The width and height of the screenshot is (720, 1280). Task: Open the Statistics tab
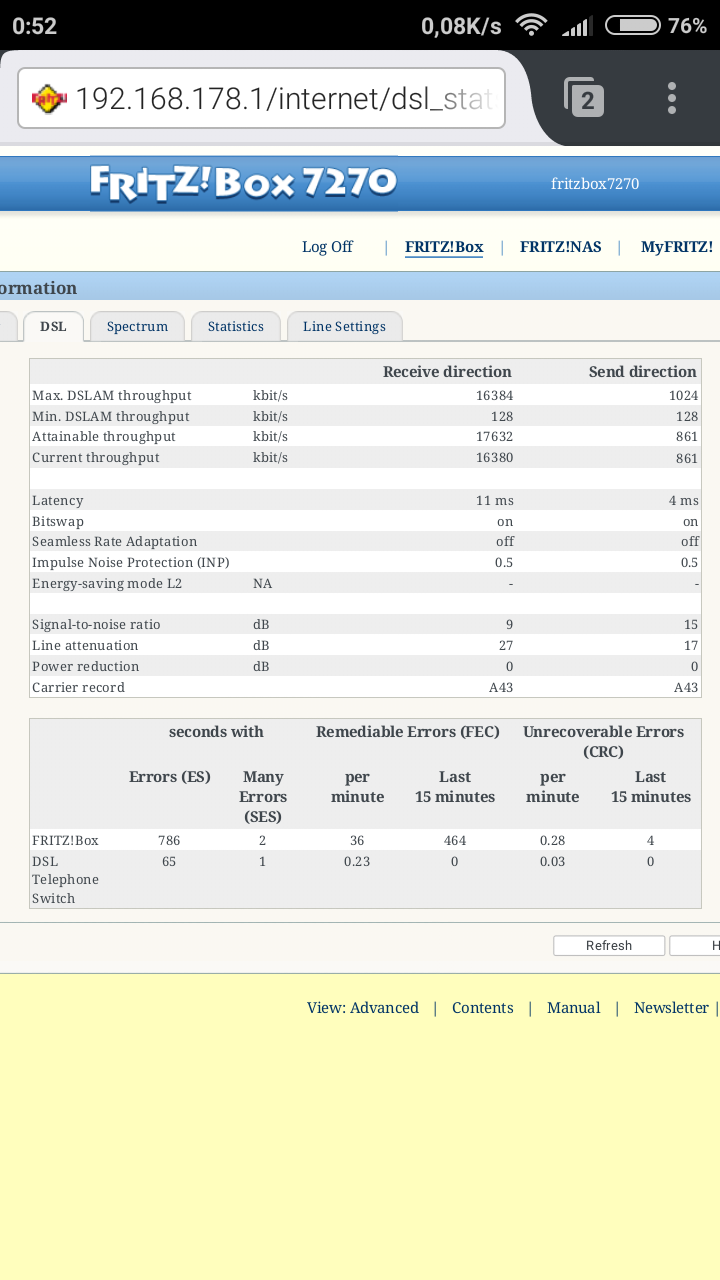click(x=235, y=326)
